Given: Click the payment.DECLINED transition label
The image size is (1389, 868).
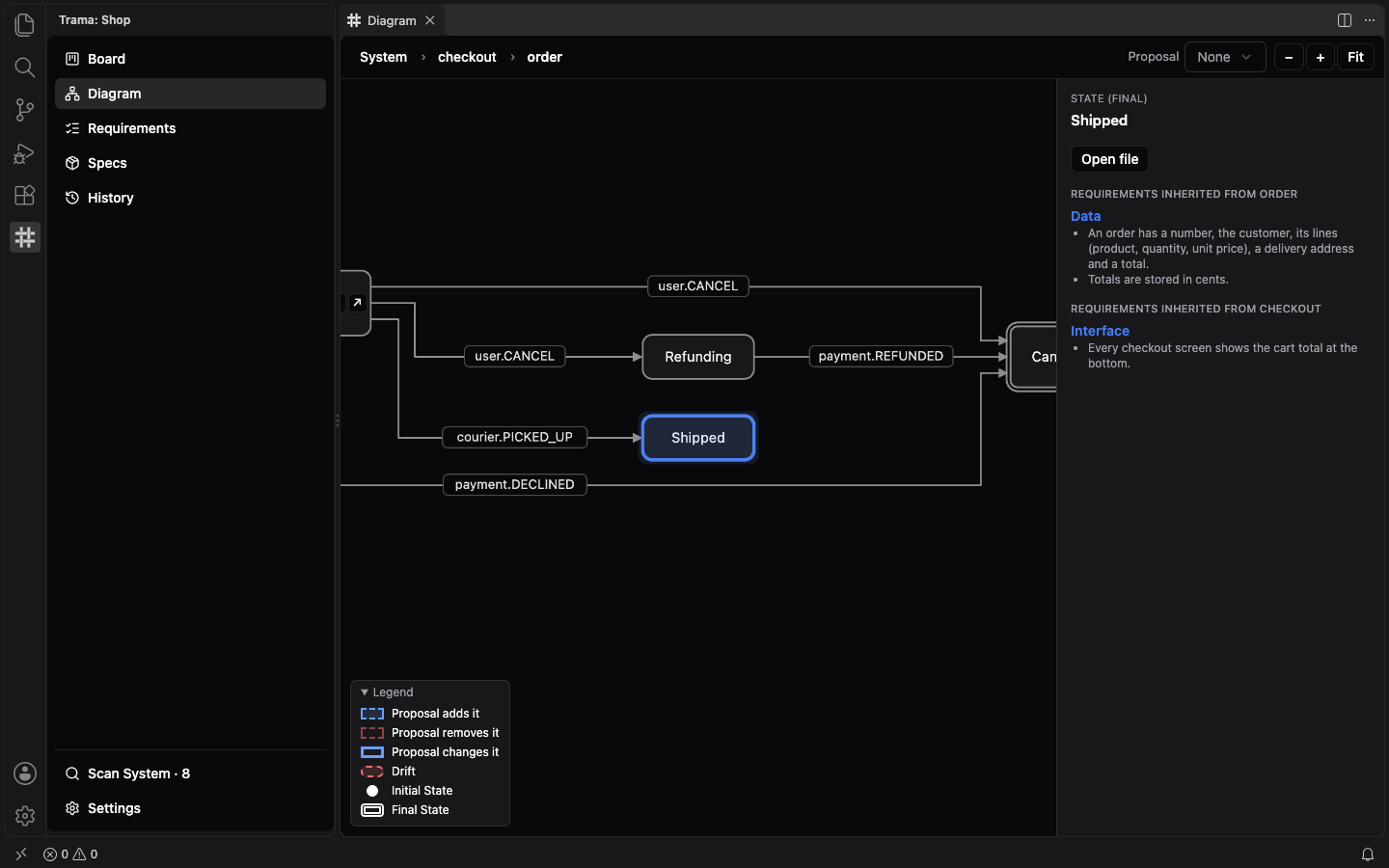Looking at the screenshot, I should [x=515, y=484].
